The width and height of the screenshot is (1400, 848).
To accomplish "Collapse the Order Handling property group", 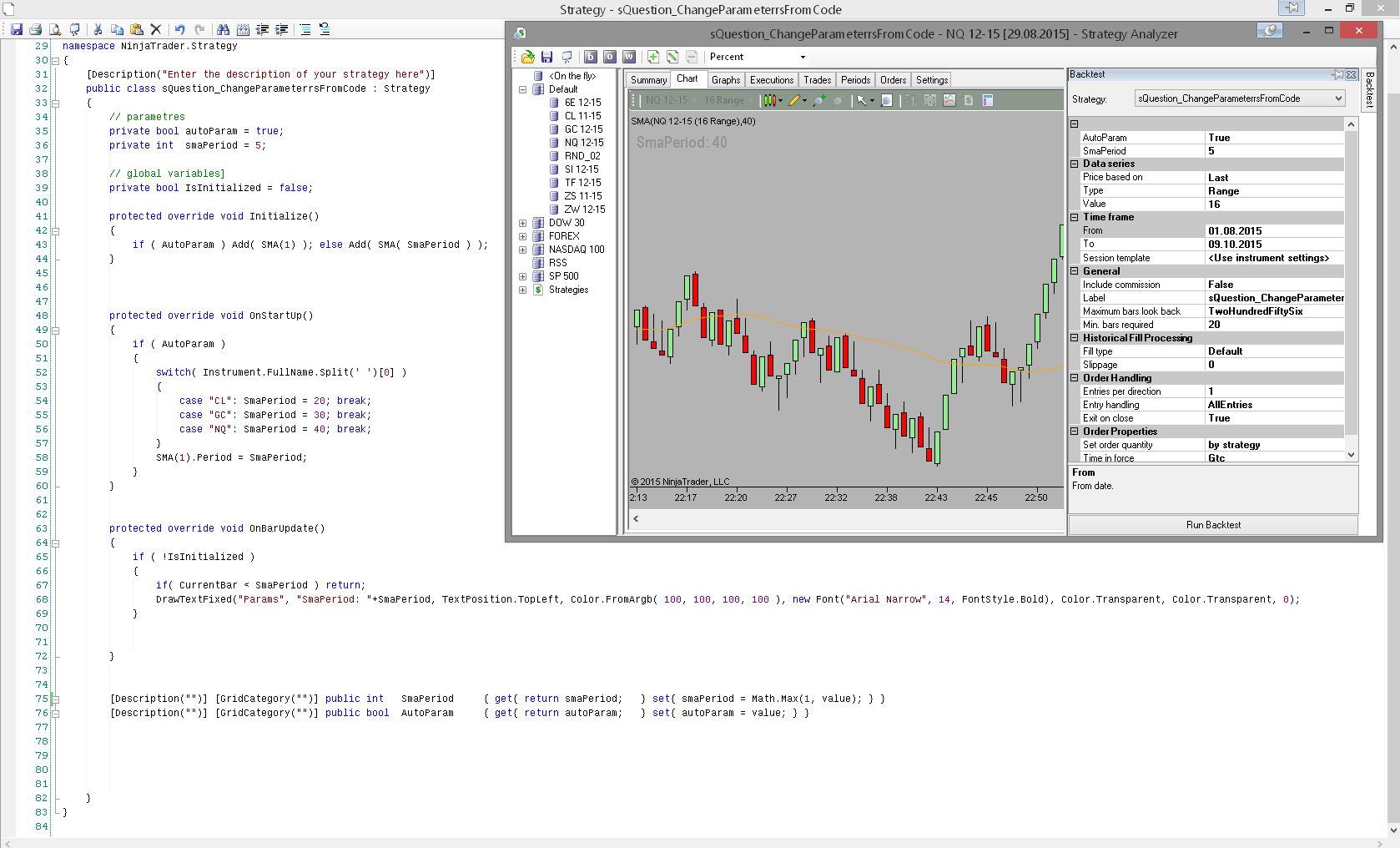I will click(x=1075, y=378).
